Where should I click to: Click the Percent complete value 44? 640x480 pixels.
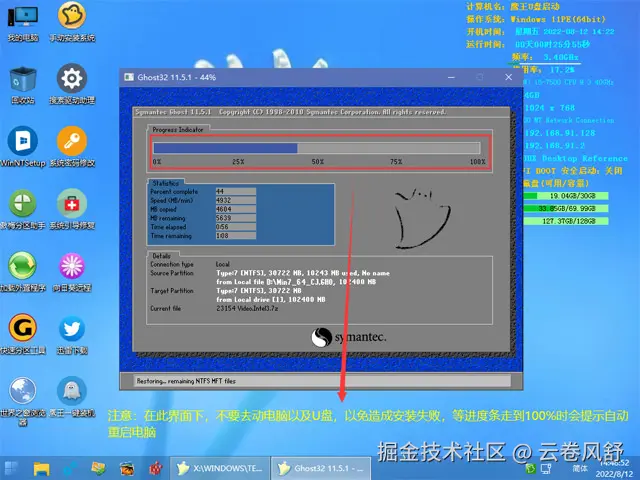[x=236, y=191]
